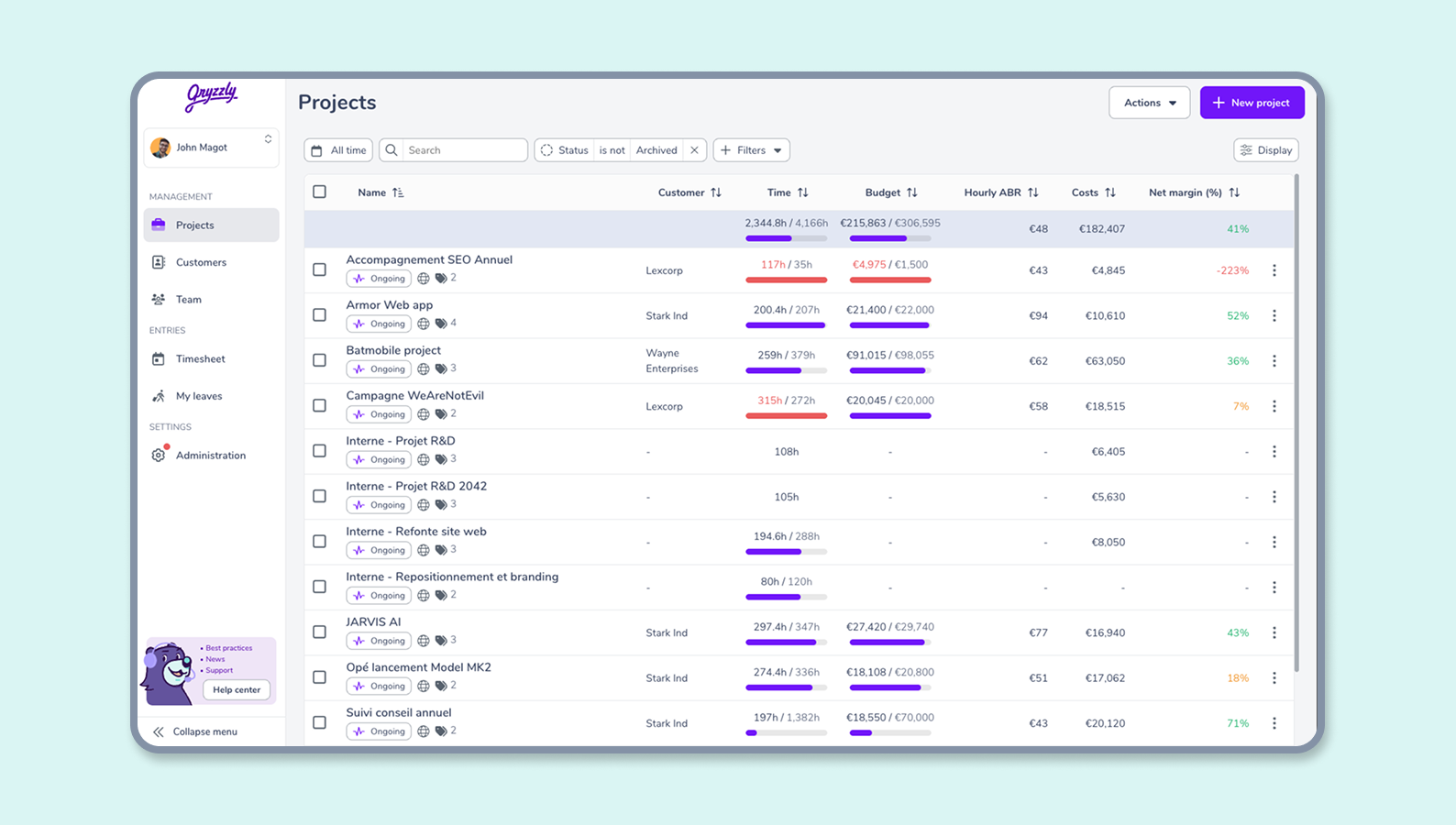Create a New project
Image resolution: width=1456 pixels, height=825 pixels.
[x=1252, y=103]
